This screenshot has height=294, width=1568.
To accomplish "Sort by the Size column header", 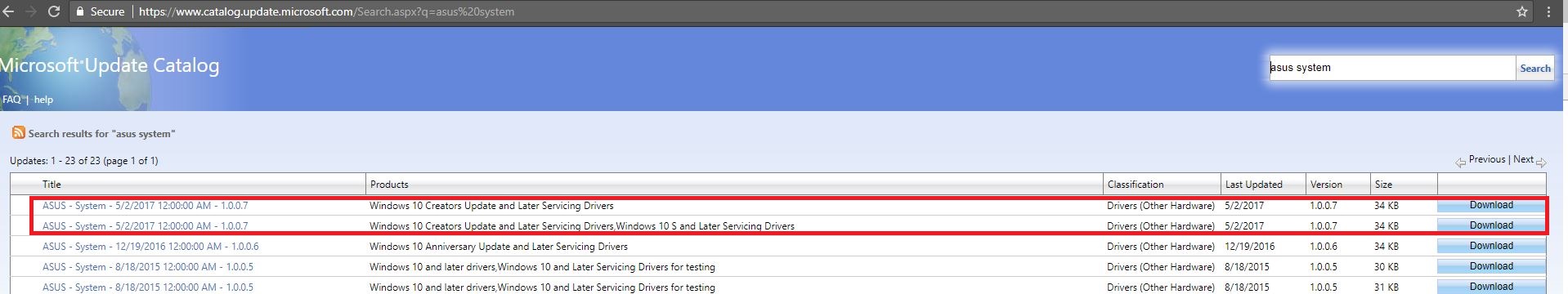I will (1383, 185).
